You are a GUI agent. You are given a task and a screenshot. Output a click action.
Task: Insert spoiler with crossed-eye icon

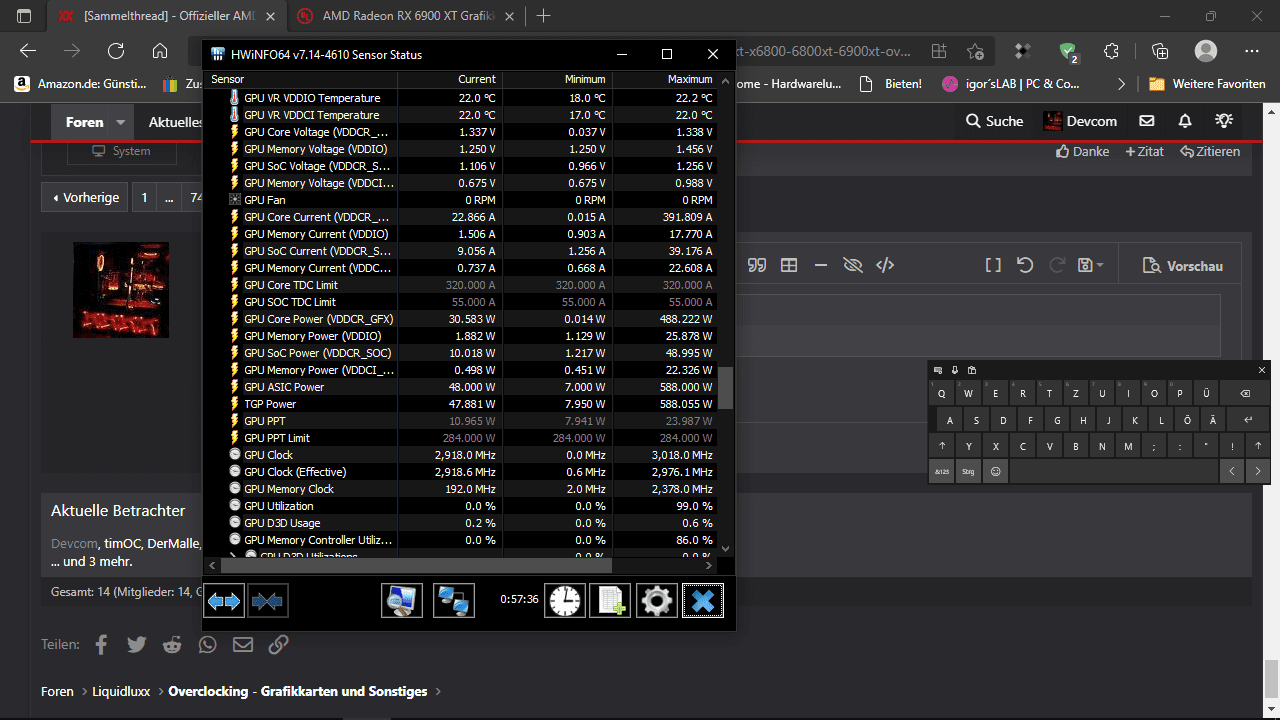pyautogui.click(x=853, y=265)
